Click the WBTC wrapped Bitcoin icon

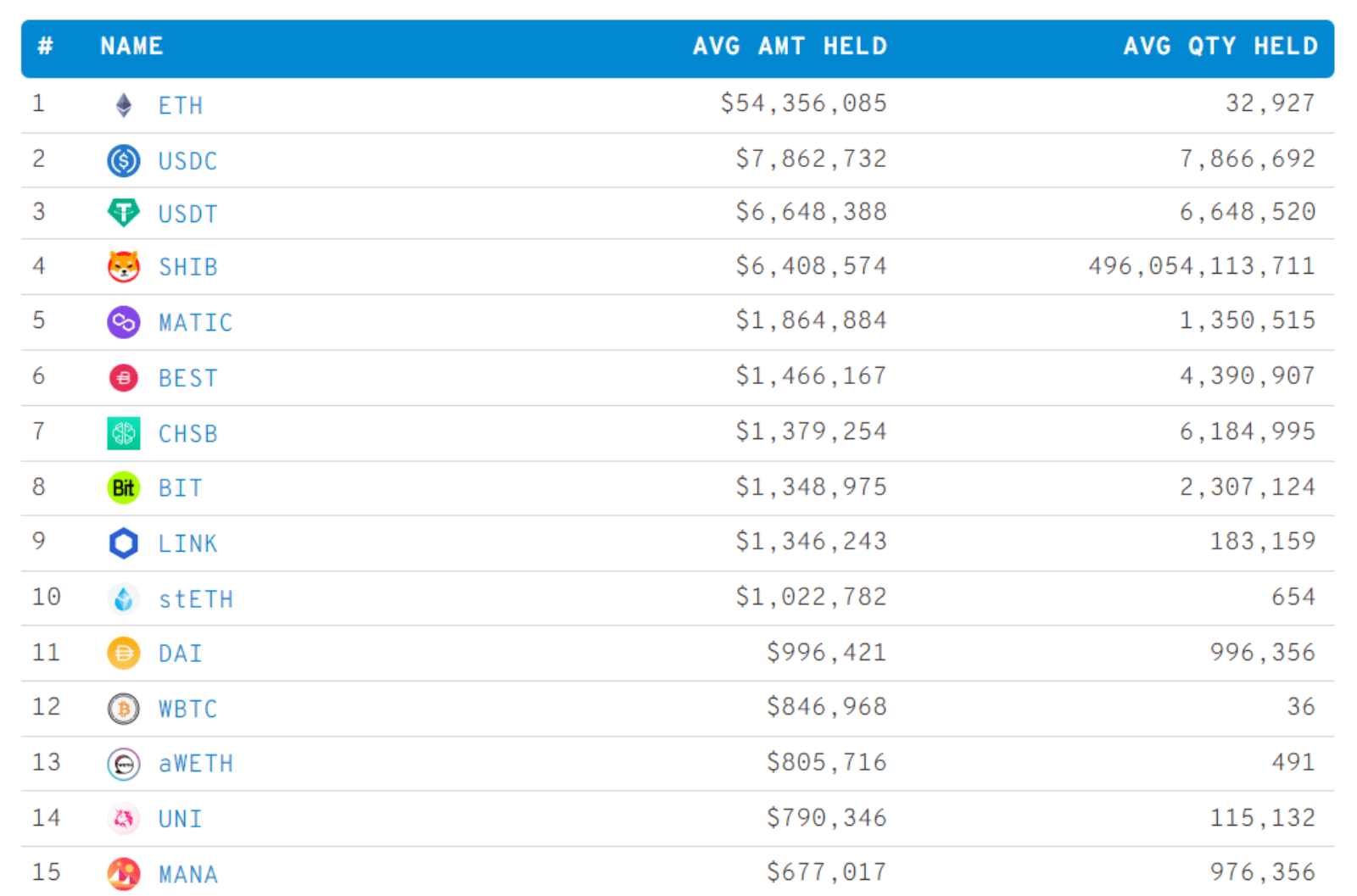[x=124, y=707]
